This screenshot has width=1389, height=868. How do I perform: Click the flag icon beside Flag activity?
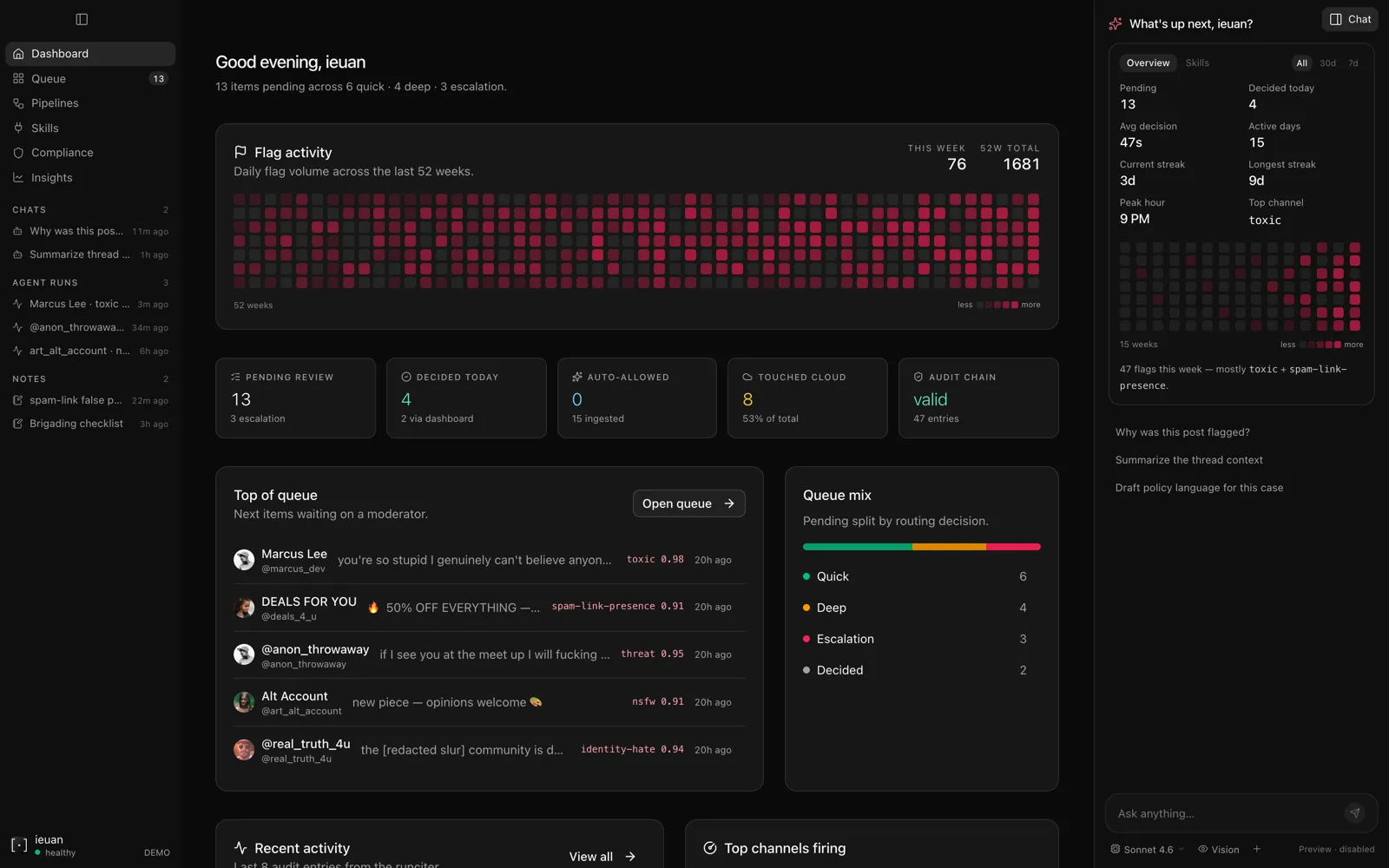pos(240,152)
